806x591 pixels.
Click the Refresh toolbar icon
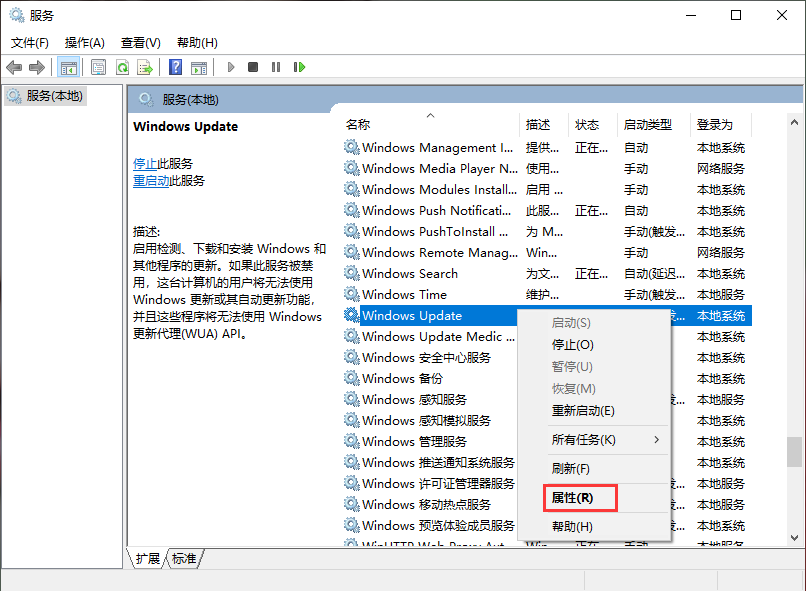point(122,67)
